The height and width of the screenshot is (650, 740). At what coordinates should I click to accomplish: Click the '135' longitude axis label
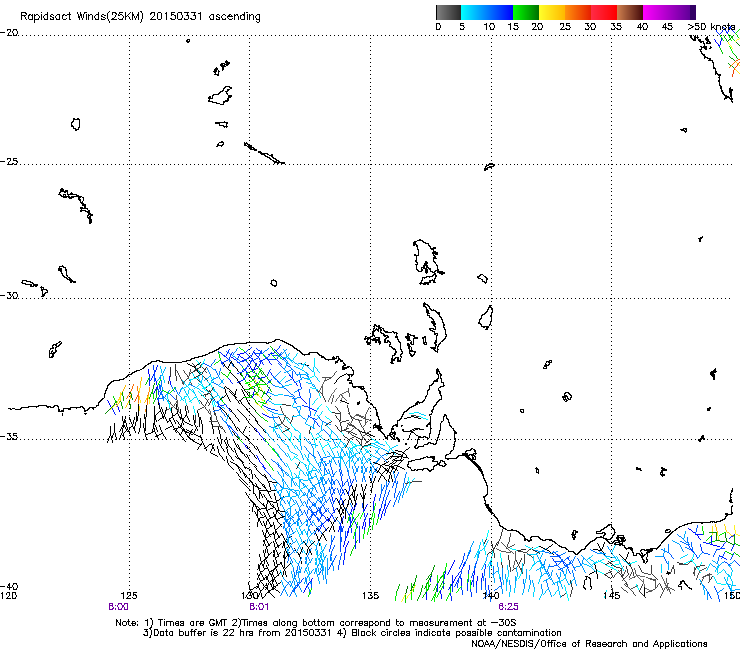coord(370,596)
